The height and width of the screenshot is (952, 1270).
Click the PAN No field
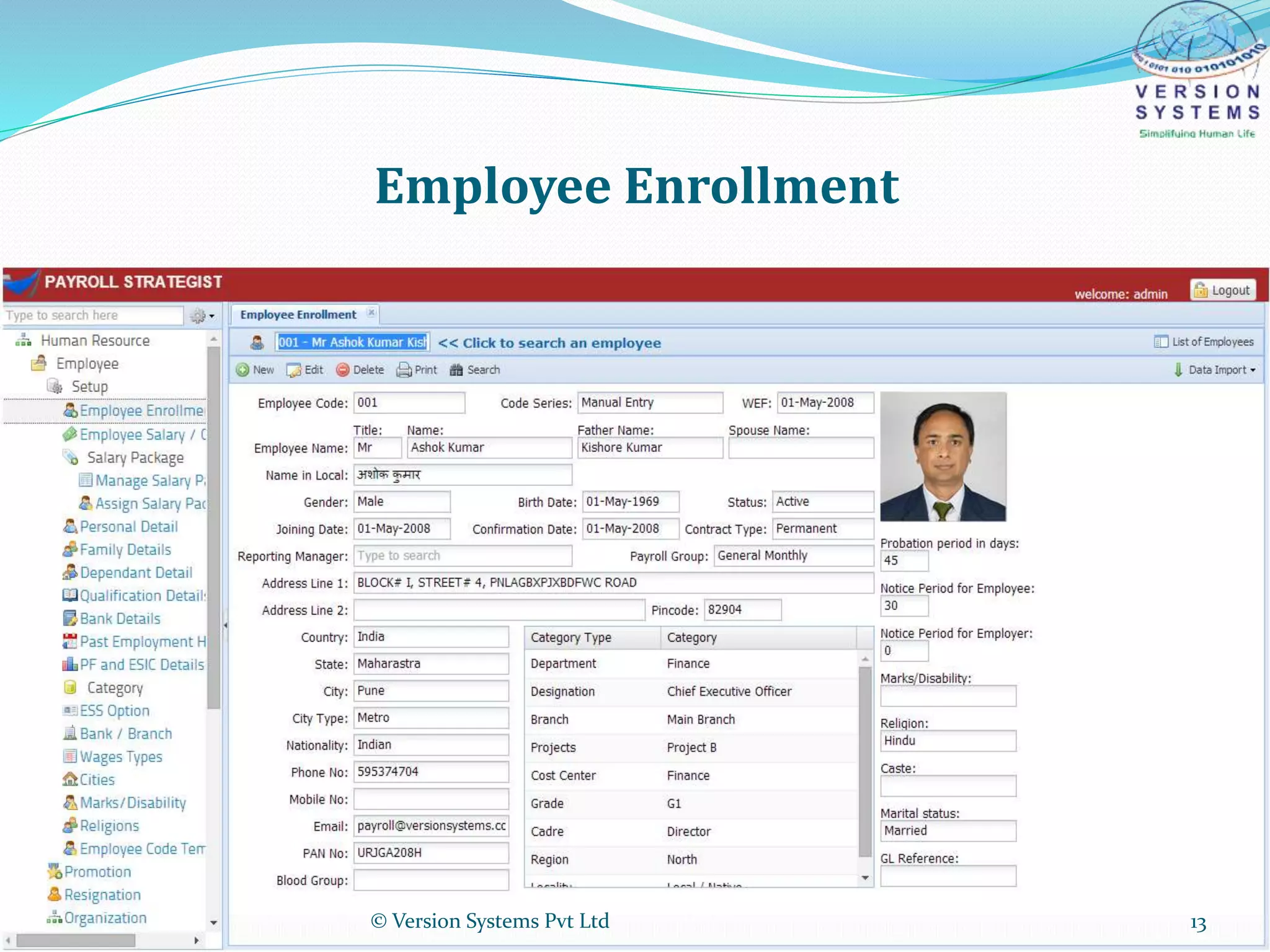[431, 853]
